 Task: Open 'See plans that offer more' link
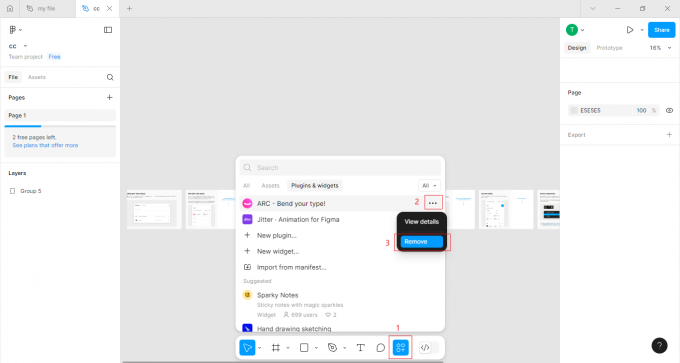46,145
